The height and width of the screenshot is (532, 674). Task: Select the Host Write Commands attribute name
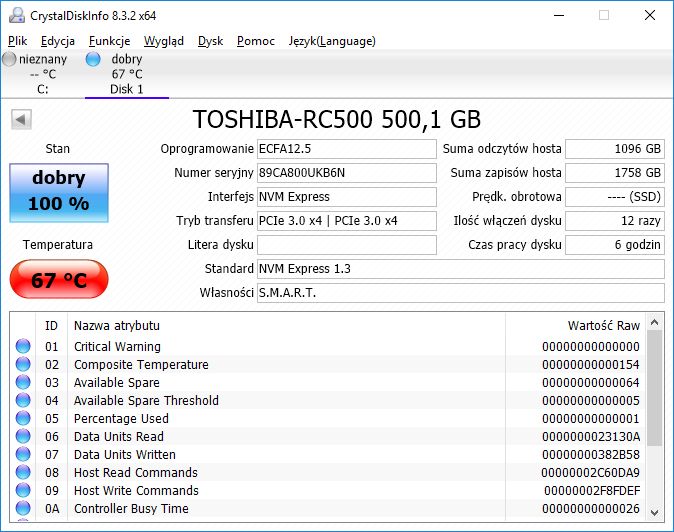click(136, 491)
